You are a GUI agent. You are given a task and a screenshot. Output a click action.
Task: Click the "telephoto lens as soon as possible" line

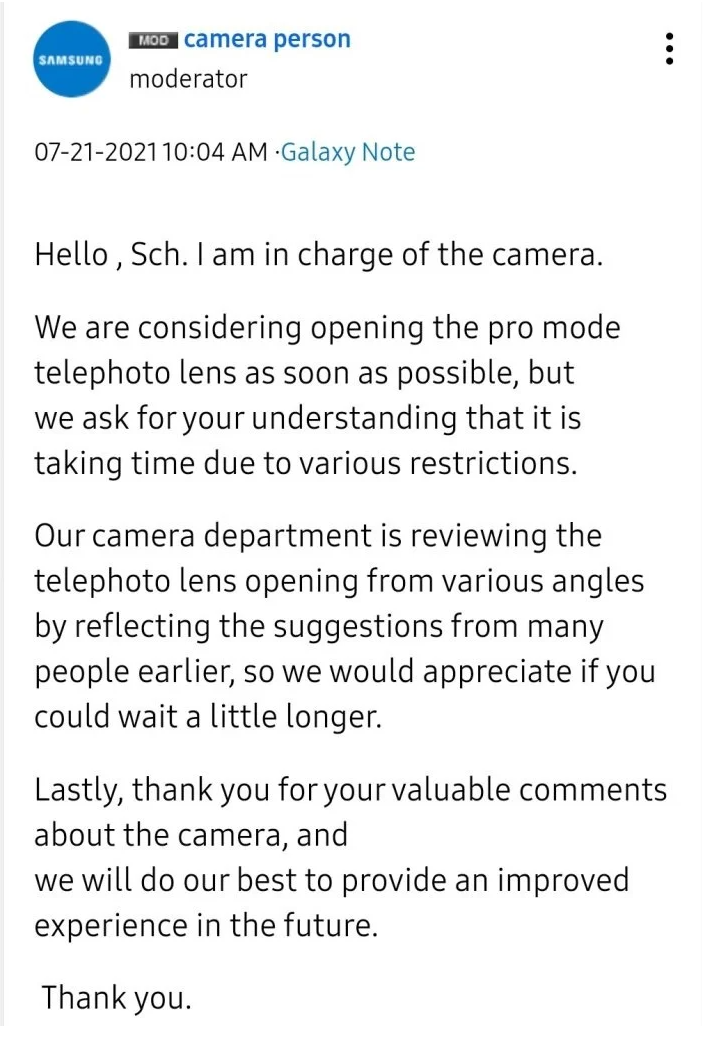[x=305, y=373]
